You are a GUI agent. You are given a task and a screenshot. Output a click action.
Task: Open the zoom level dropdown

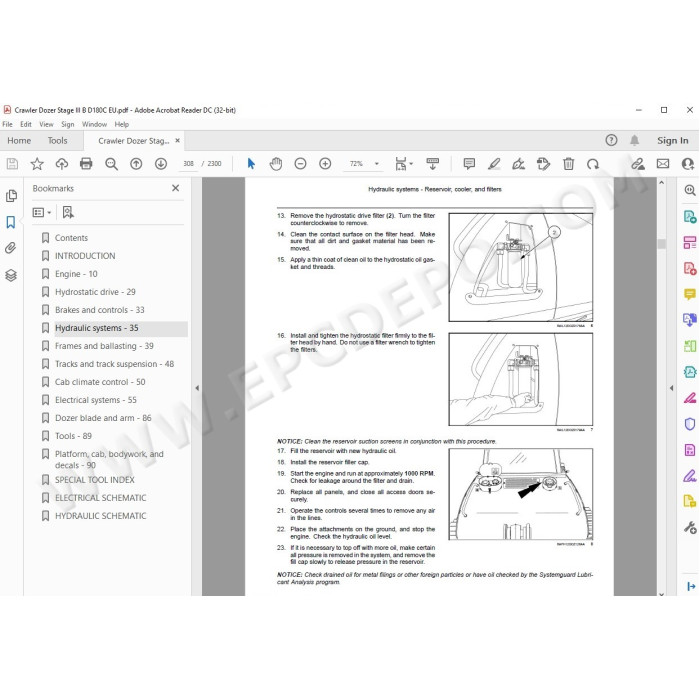377,164
